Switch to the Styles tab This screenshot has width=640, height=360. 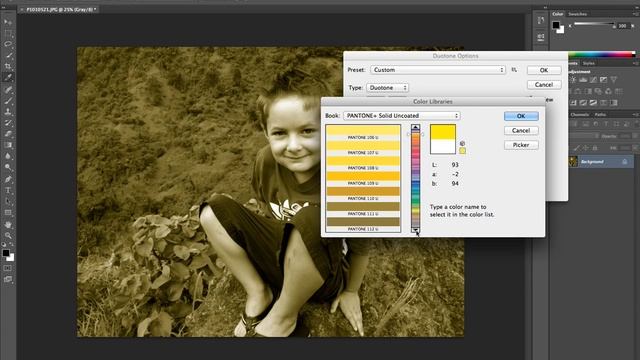pyautogui.click(x=589, y=63)
